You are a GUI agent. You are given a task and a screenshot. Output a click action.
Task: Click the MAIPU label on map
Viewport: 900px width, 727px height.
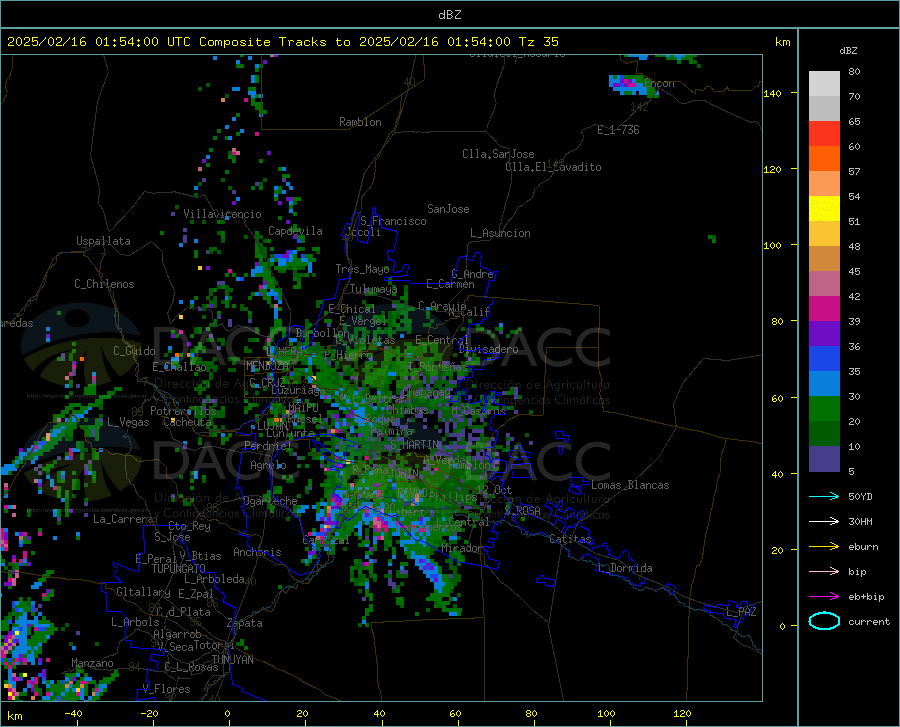pyautogui.click(x=303, y=407)
